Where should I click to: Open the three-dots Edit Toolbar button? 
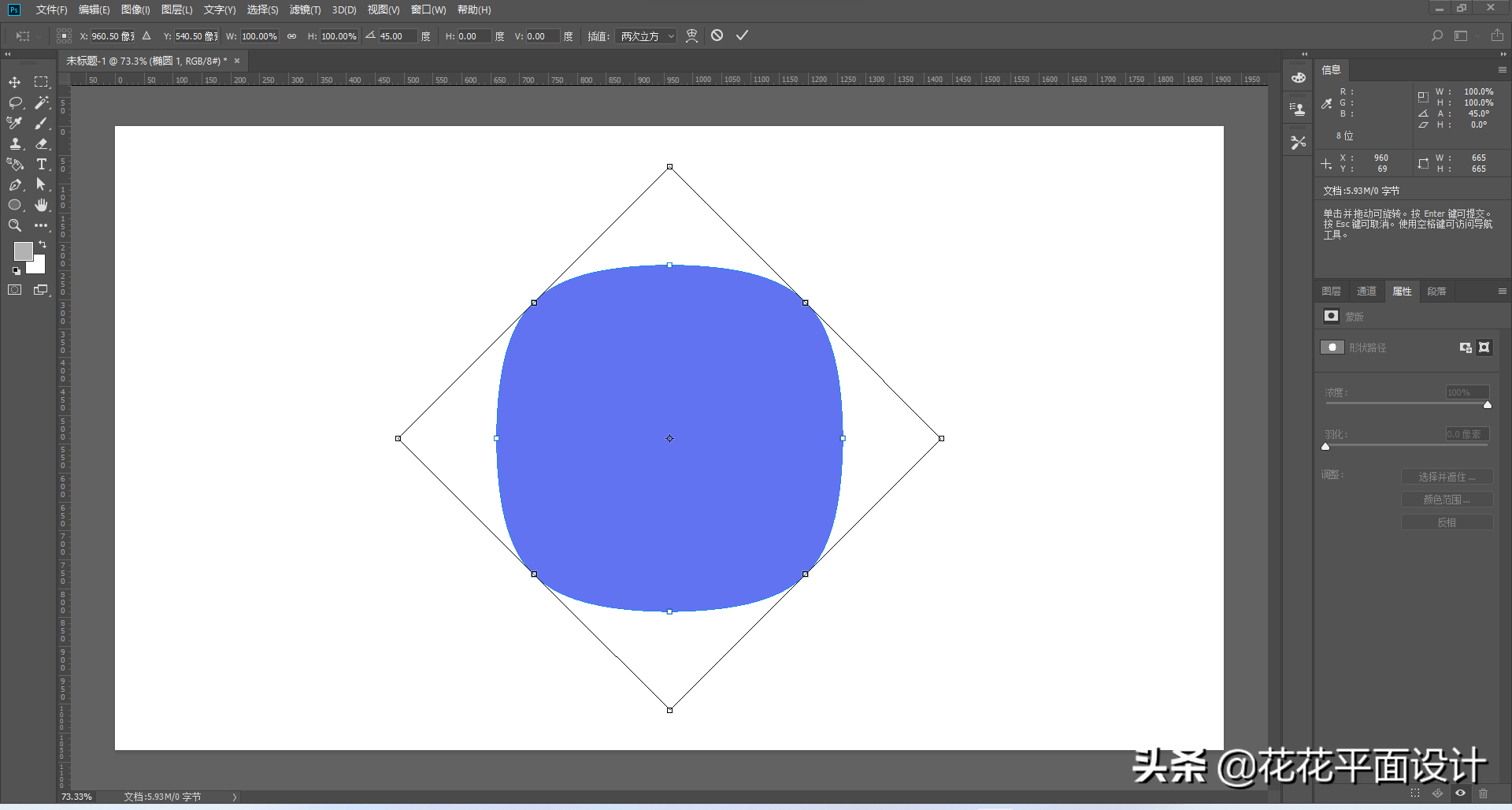pyautogui.click(x=42, y=226)
